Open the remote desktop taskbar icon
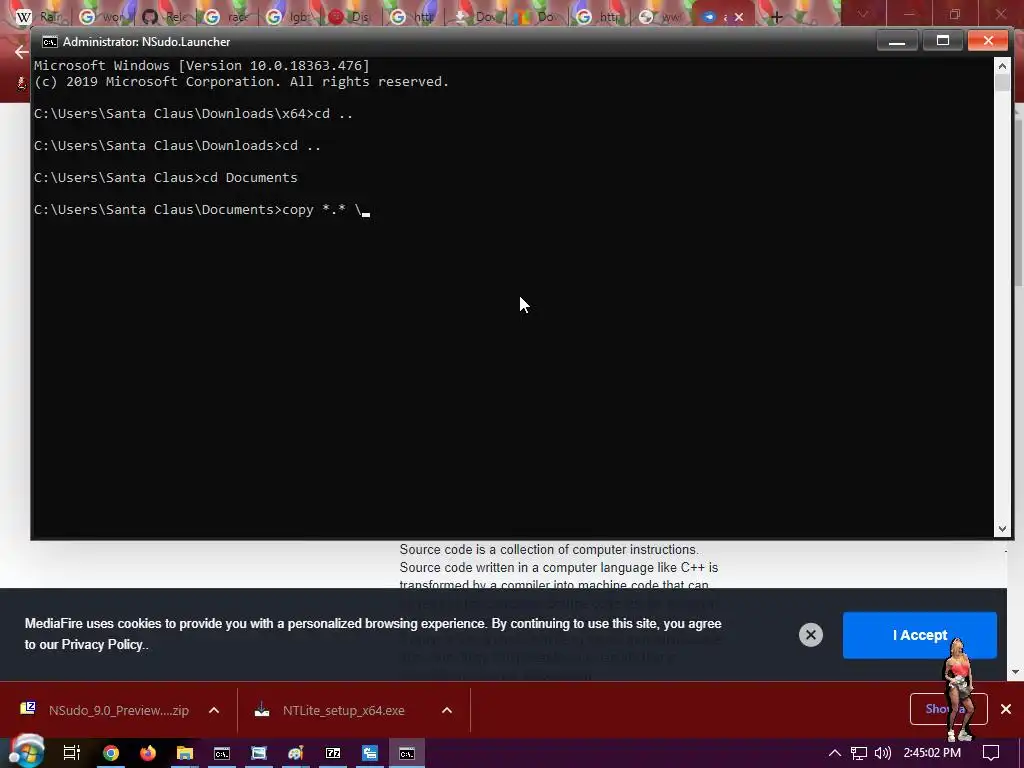The image size is (1024, 768). click(x=259, y=753)
